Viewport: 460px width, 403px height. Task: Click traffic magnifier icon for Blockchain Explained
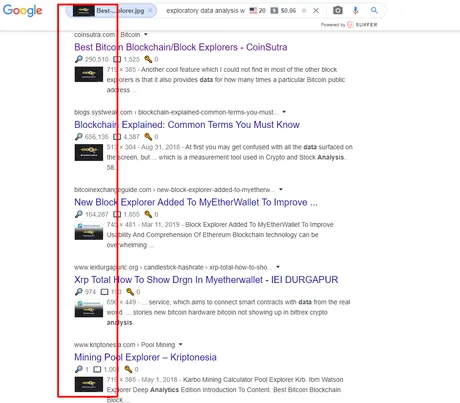tap(79, 137)
